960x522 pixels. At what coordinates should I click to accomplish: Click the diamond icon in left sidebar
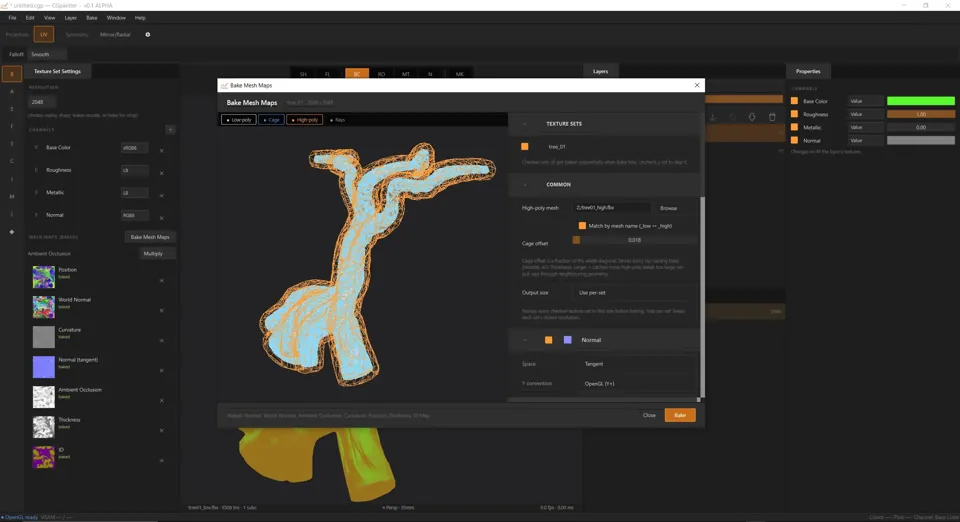pyautogui.click(x=12, y=232)
